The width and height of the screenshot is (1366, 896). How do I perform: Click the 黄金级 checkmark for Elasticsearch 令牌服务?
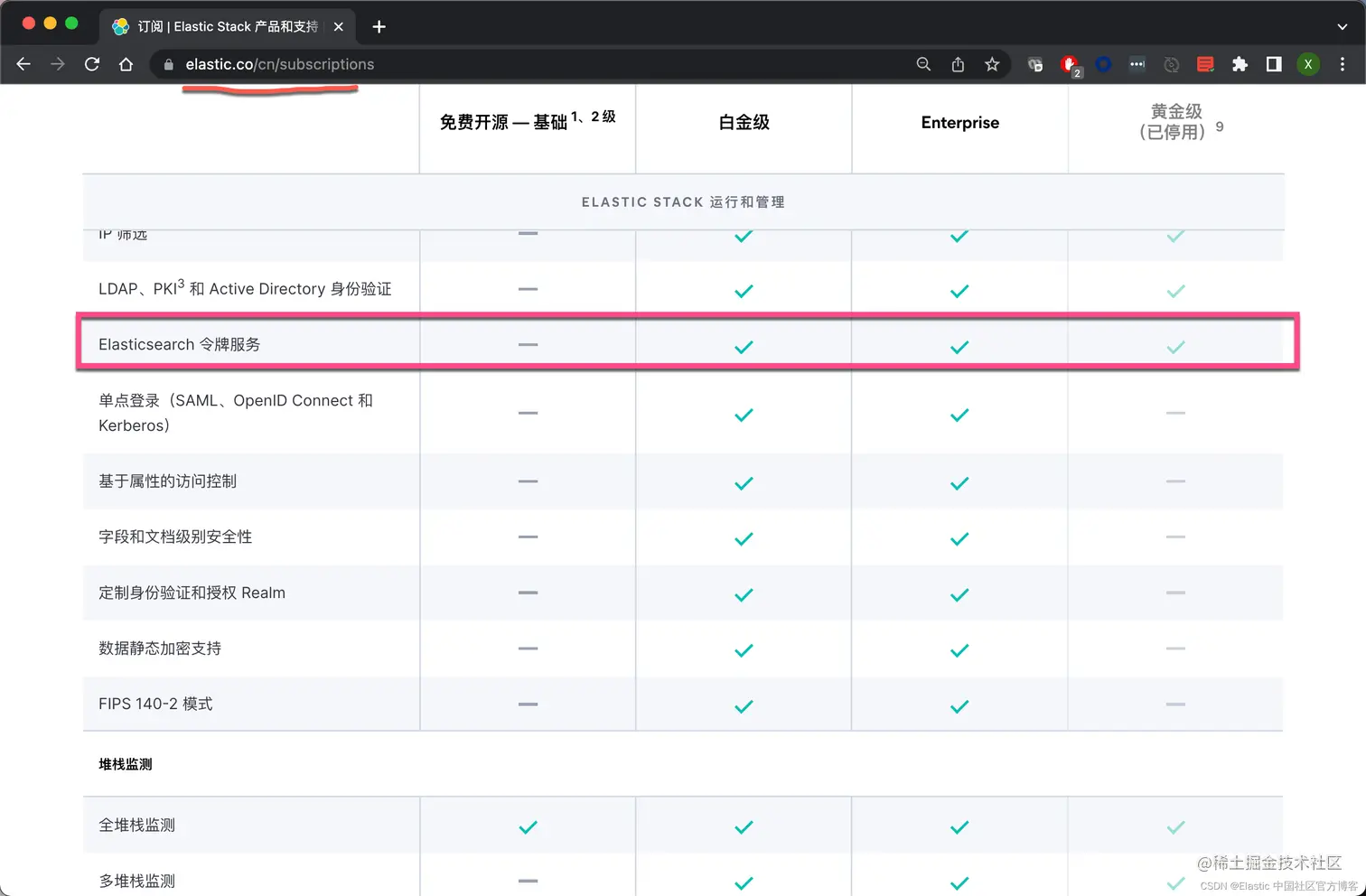[1175, 347]
